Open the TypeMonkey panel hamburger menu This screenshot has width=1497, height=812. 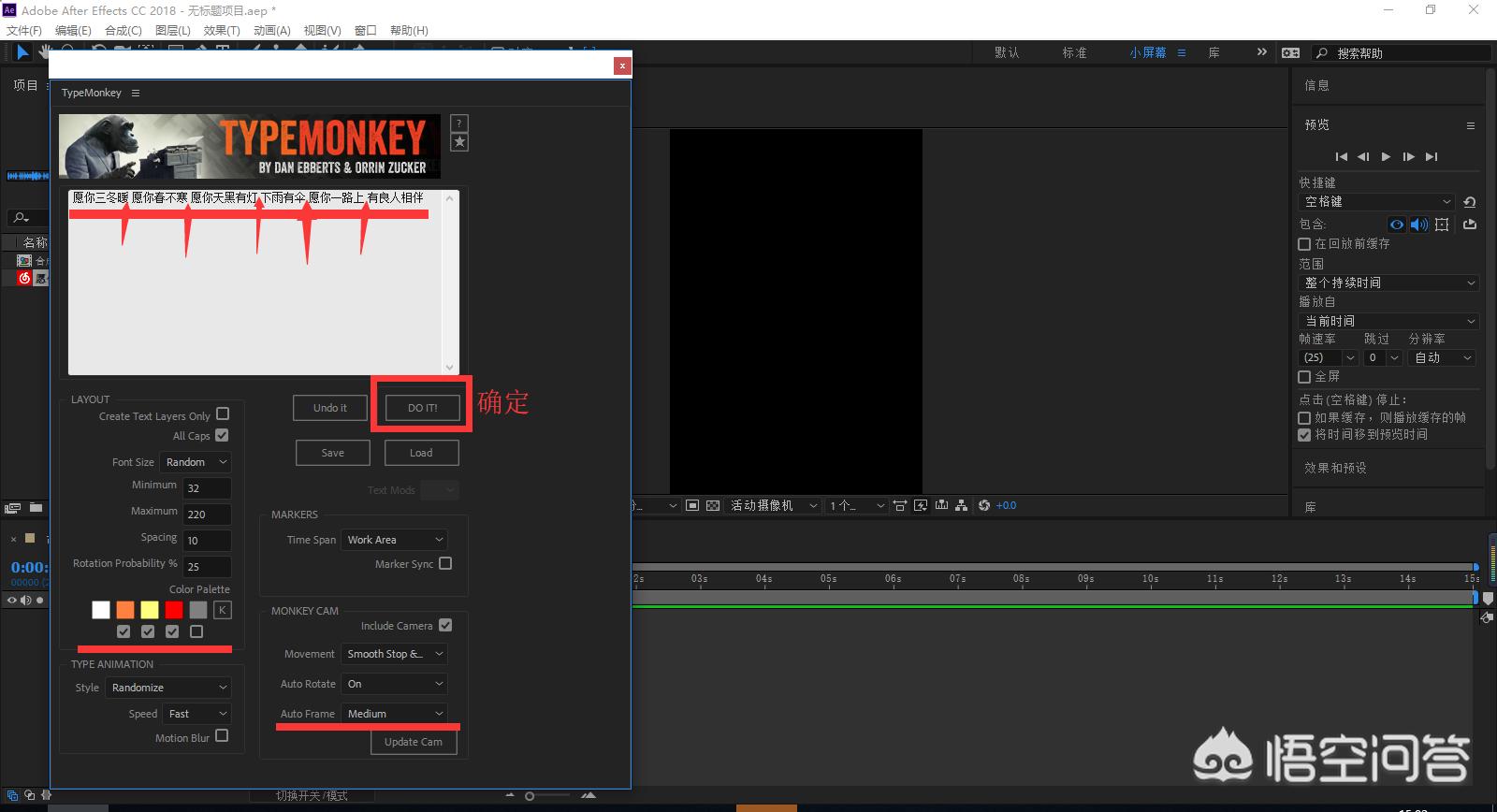136,93
